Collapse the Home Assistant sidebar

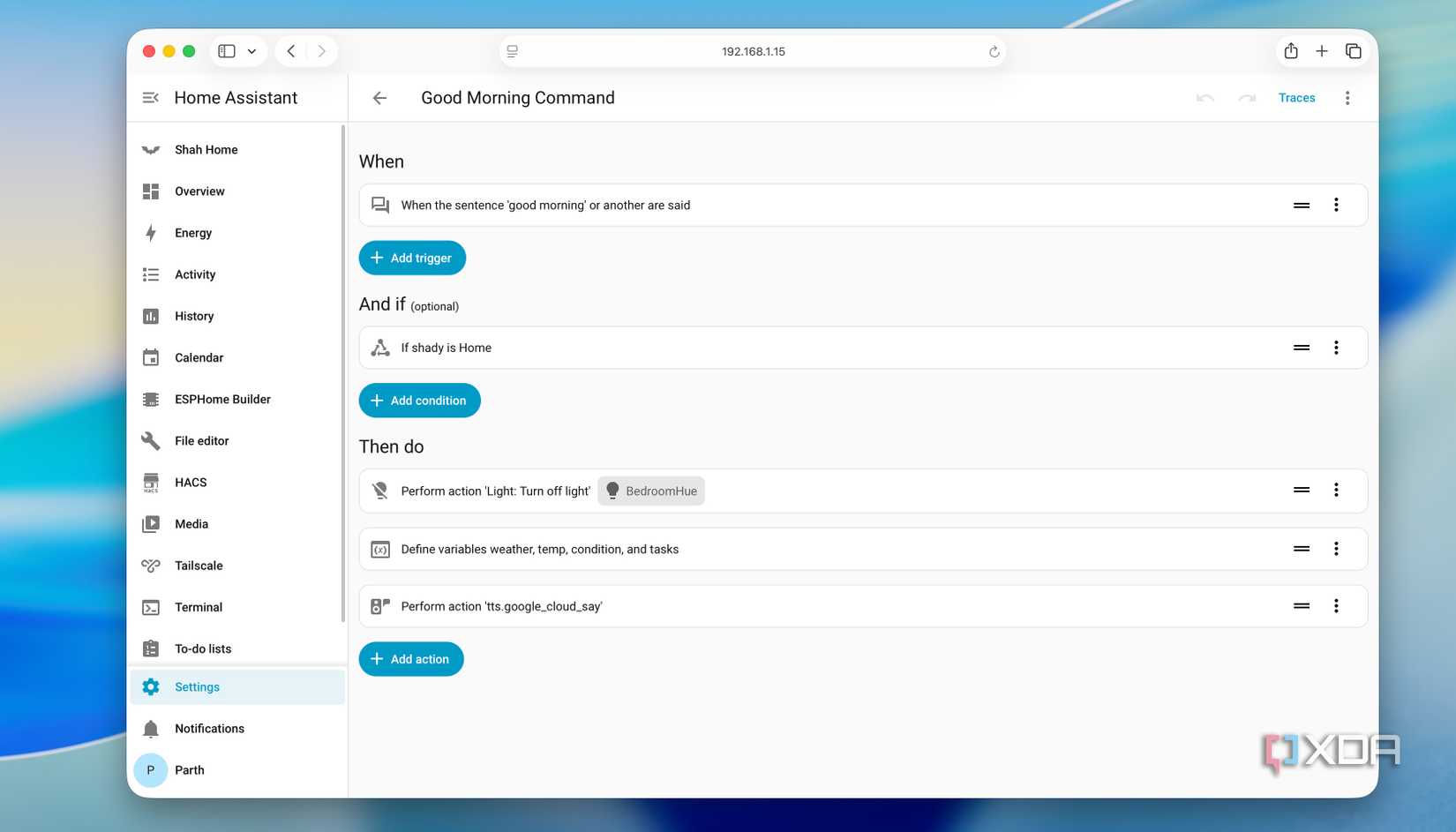tap(150, 97)
